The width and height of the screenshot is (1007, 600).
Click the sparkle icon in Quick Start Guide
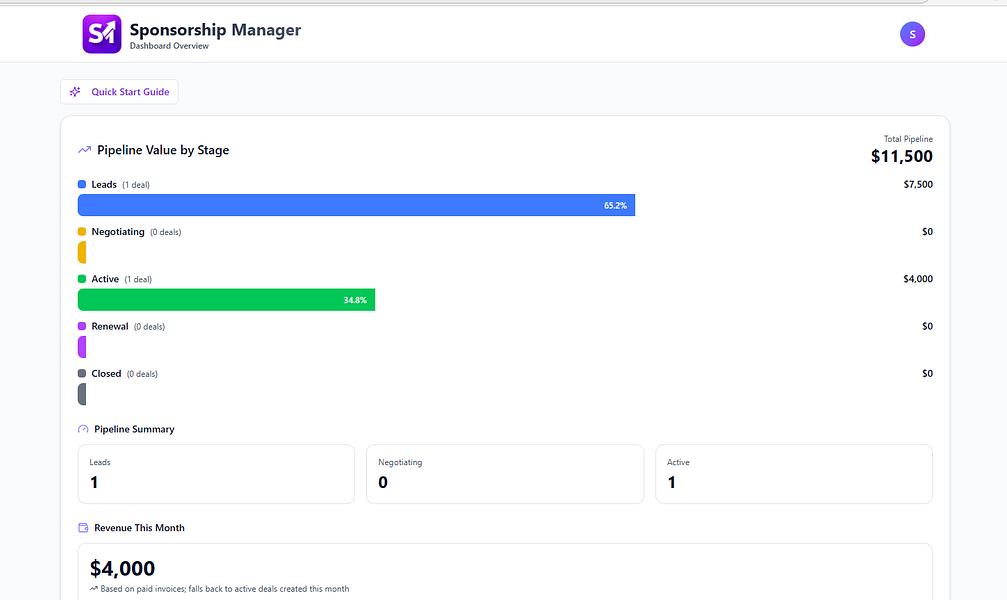75,92
